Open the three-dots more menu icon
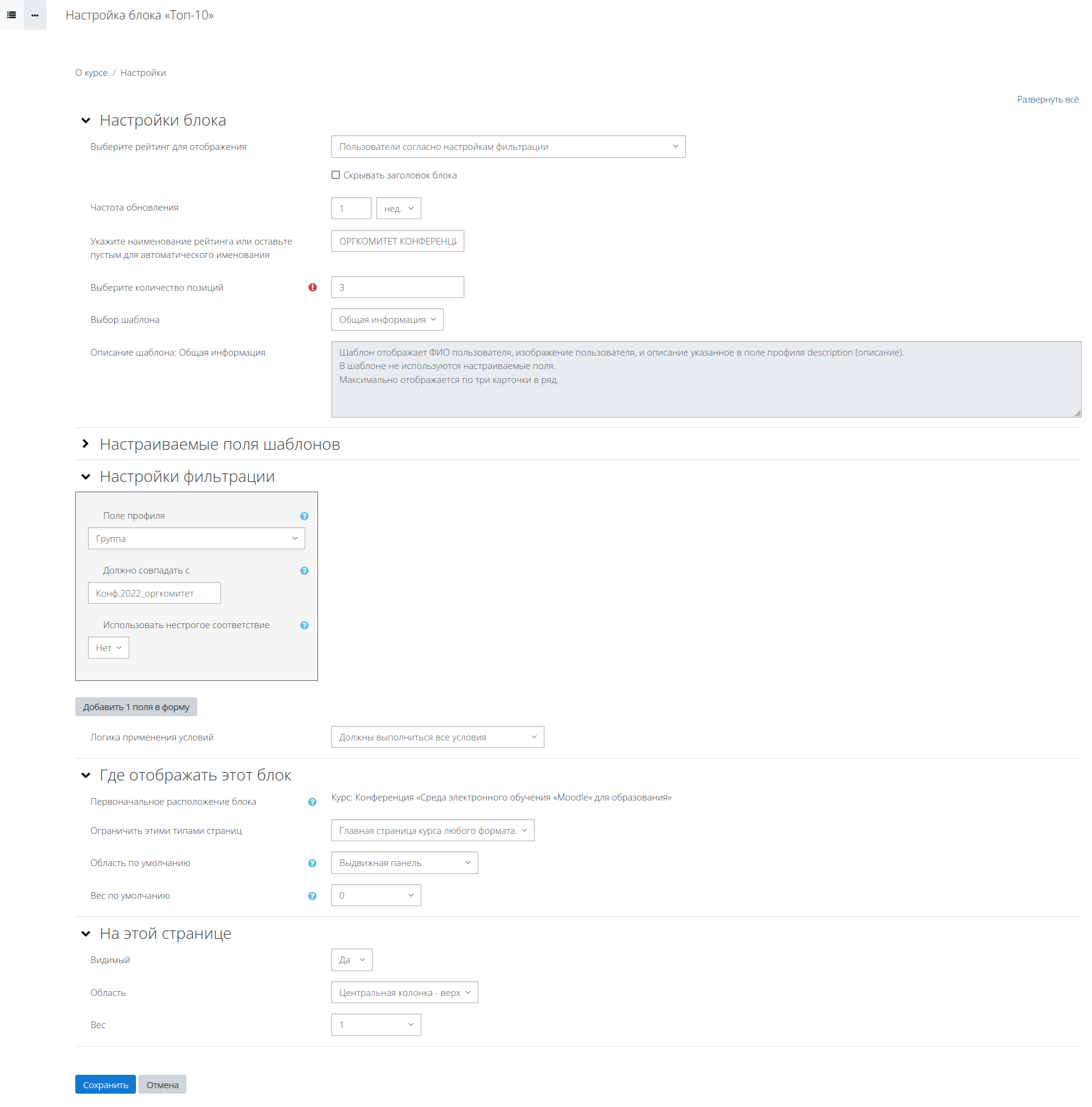 (x=35, y=15)
